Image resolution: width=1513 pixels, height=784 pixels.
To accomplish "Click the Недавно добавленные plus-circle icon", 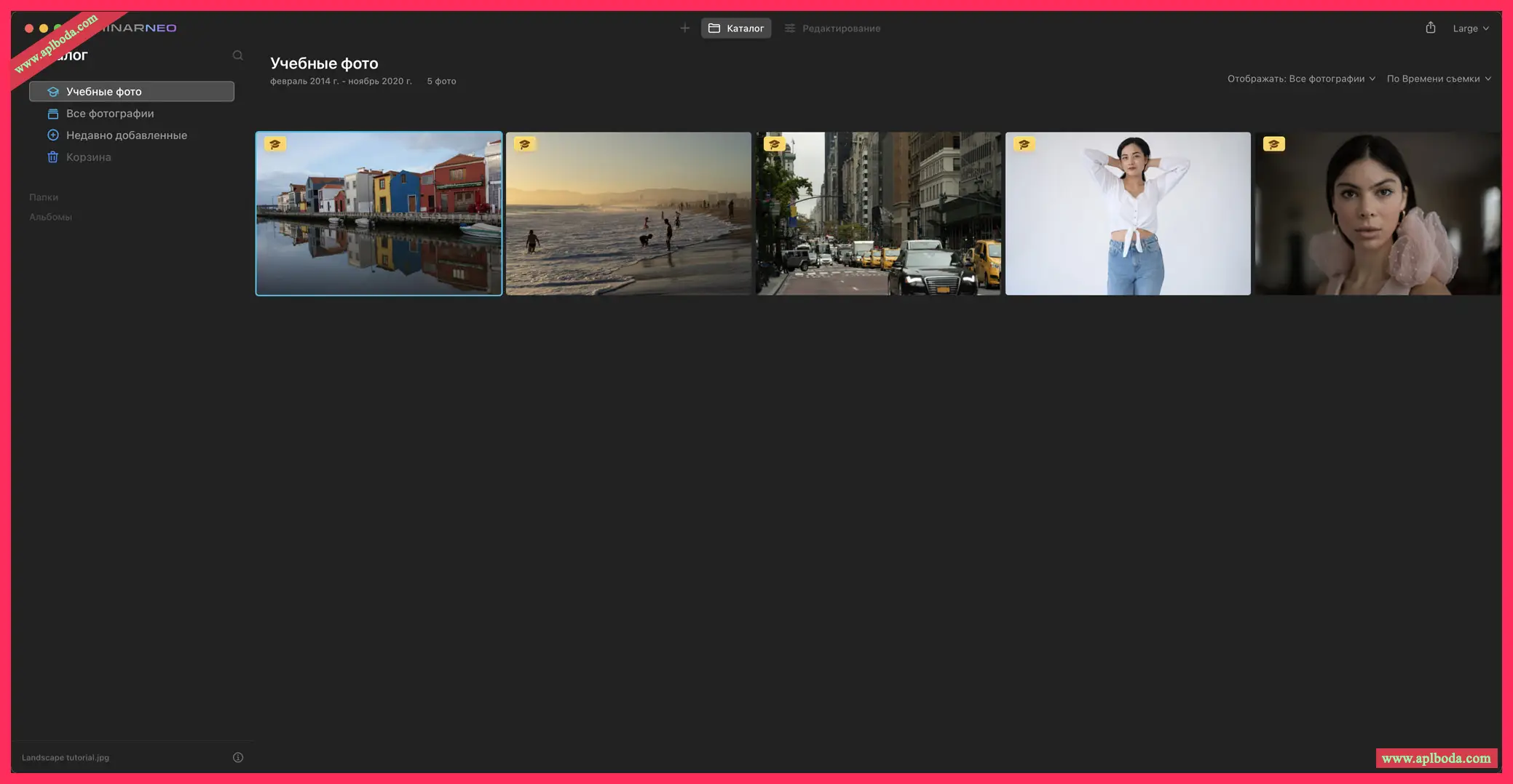I will [x=53, y=135].
